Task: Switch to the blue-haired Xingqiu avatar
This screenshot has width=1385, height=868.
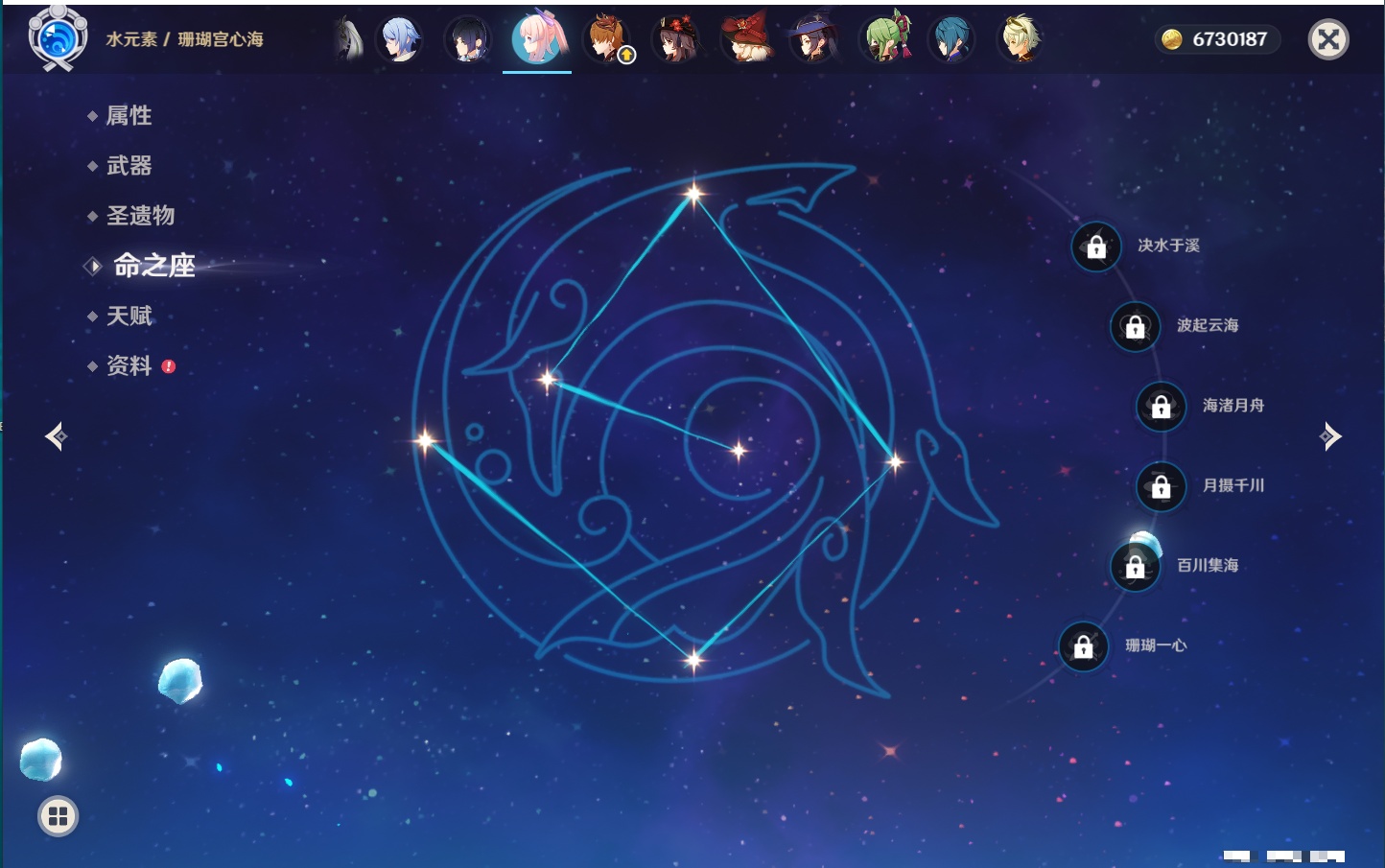Action: 951,39
